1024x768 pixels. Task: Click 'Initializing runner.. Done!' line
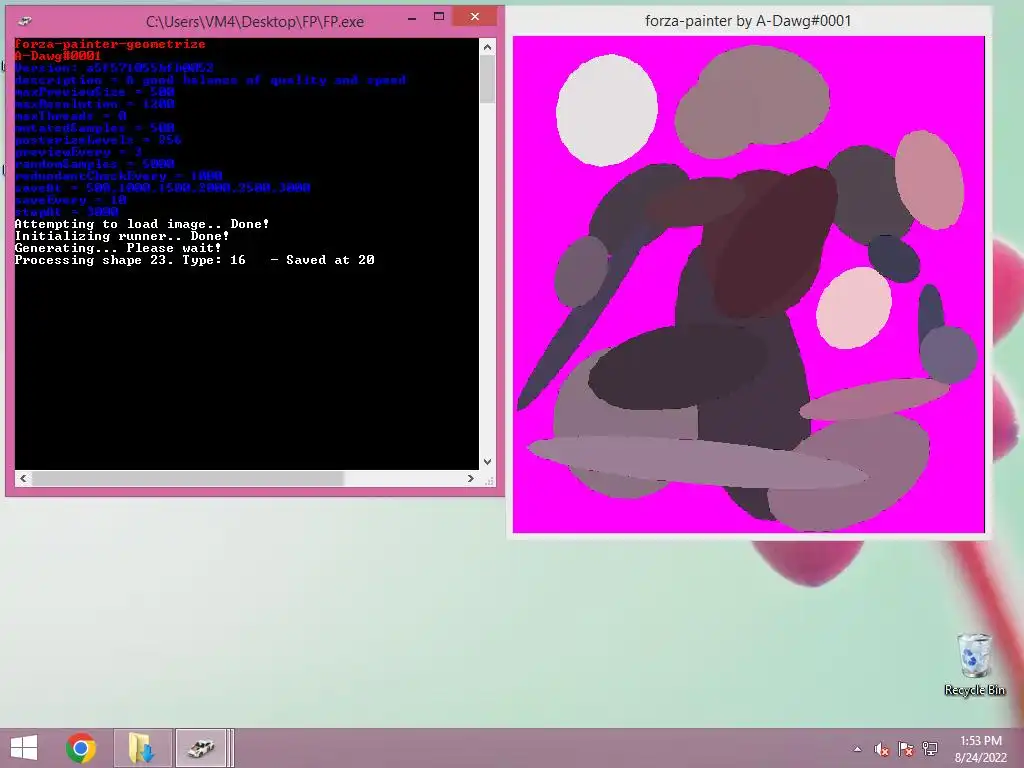point(122,236)
